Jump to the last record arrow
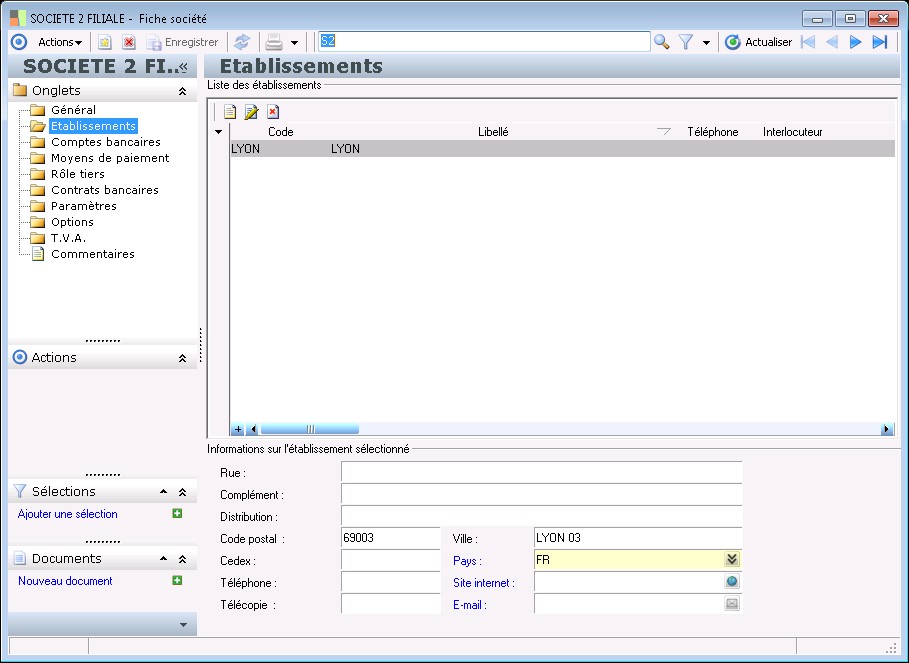 coord(880,42)
